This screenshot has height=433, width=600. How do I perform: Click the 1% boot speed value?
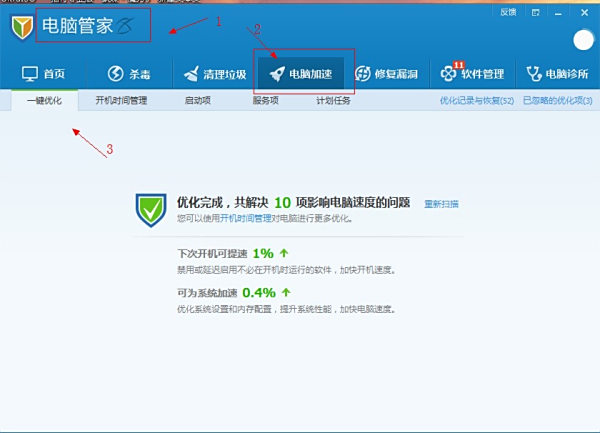[x=263, y=253]
